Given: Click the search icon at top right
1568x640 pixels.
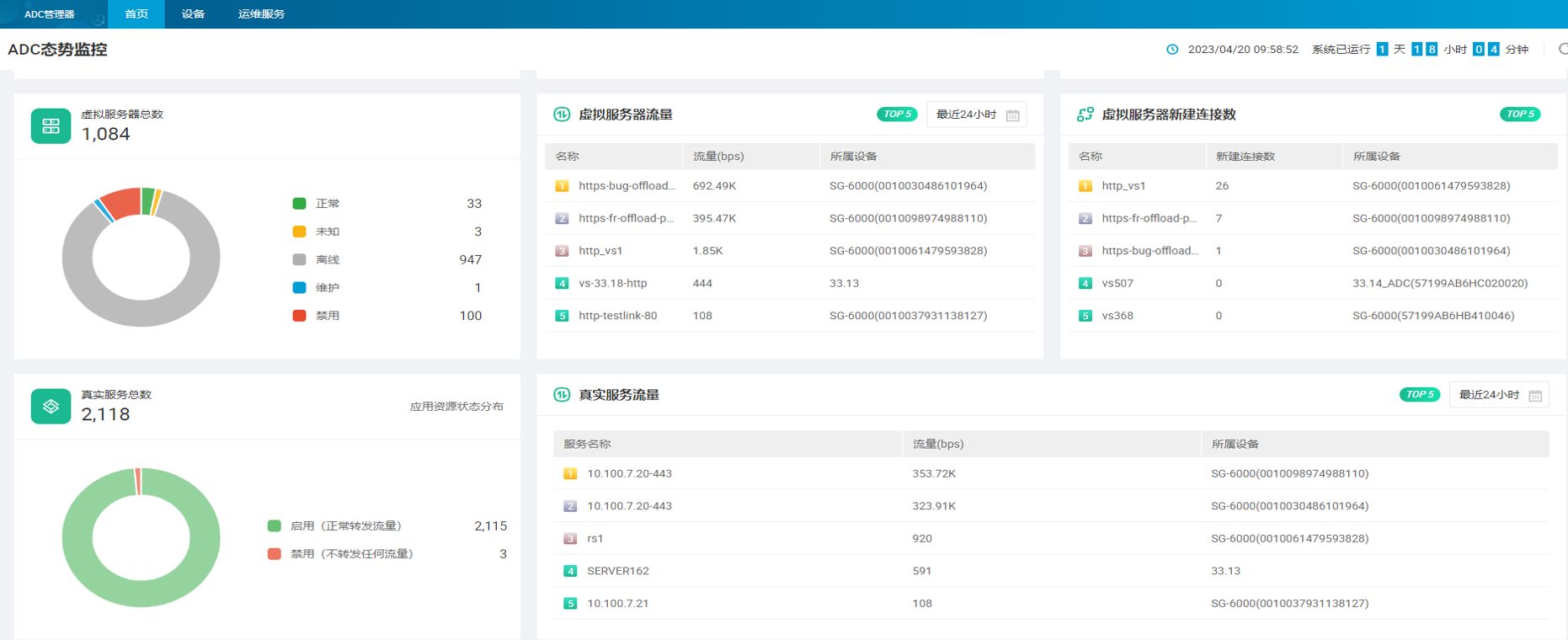Looking at the screenshot, I should pyautogui.click(x=1562, y=50).
